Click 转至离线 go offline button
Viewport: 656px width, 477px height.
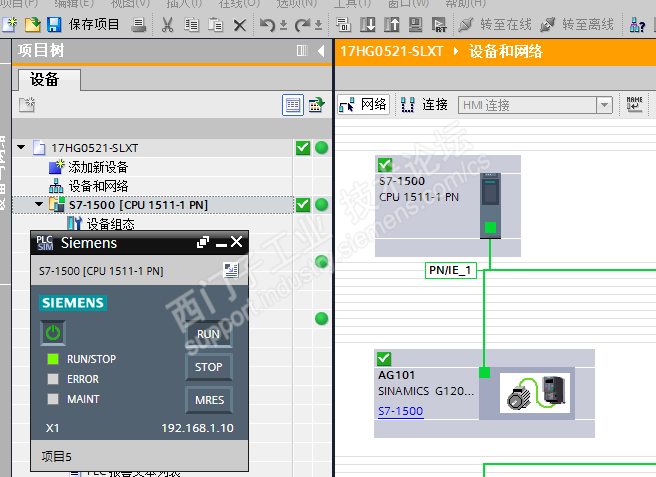[x=577, y=25]
